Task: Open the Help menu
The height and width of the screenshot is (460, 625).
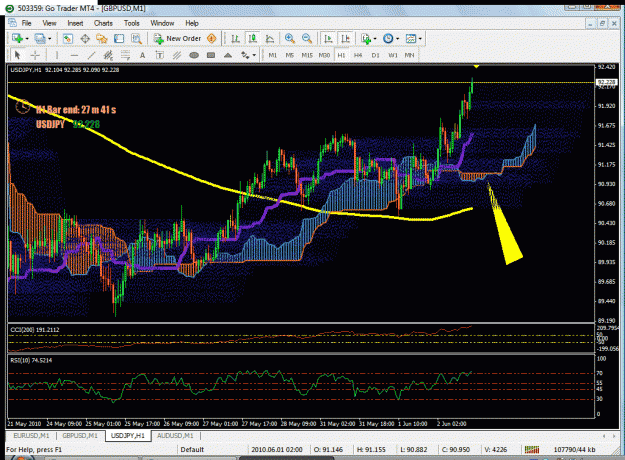Action: [192, 23]
